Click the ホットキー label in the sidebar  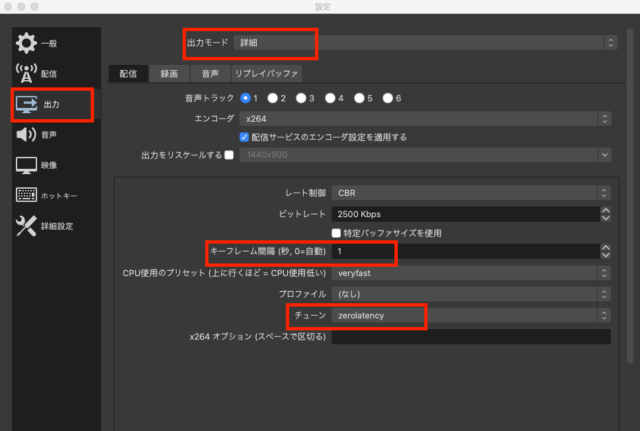[59, 196]
